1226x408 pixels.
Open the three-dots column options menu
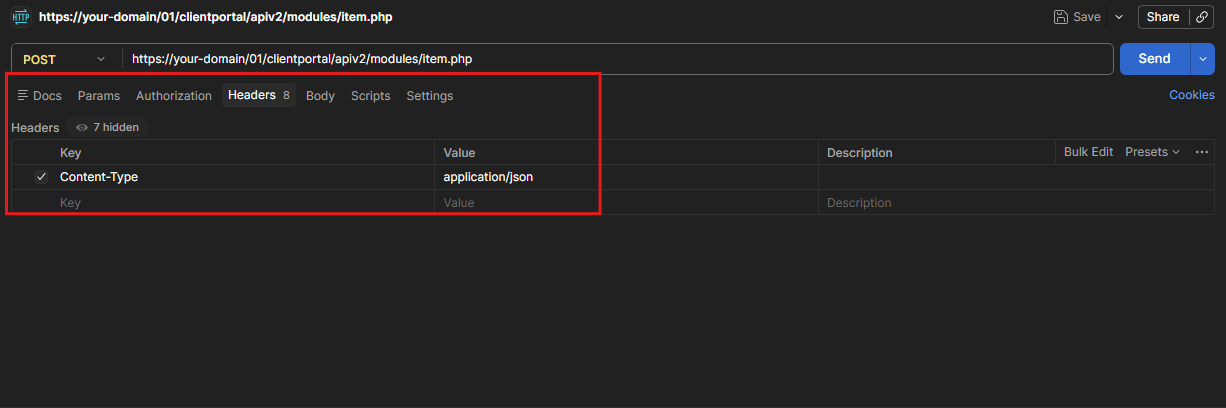pyautogui.click(x=1202, y=152)
